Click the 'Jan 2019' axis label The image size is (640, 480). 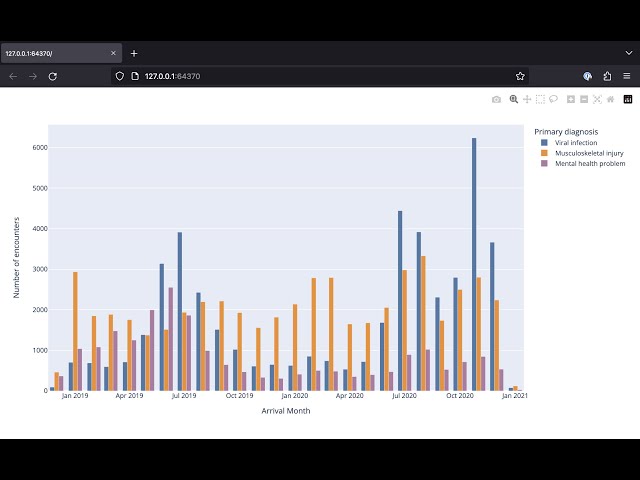click(75, 396)
